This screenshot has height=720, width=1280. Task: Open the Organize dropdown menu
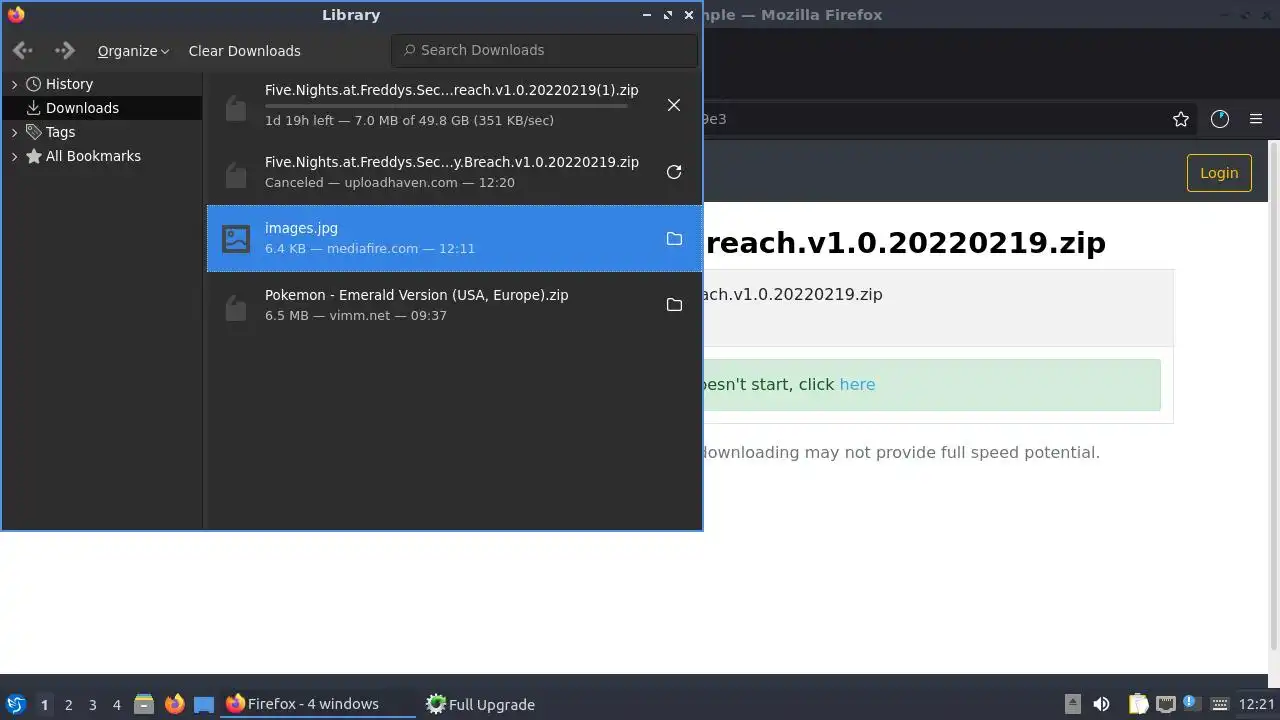point(133,51)
